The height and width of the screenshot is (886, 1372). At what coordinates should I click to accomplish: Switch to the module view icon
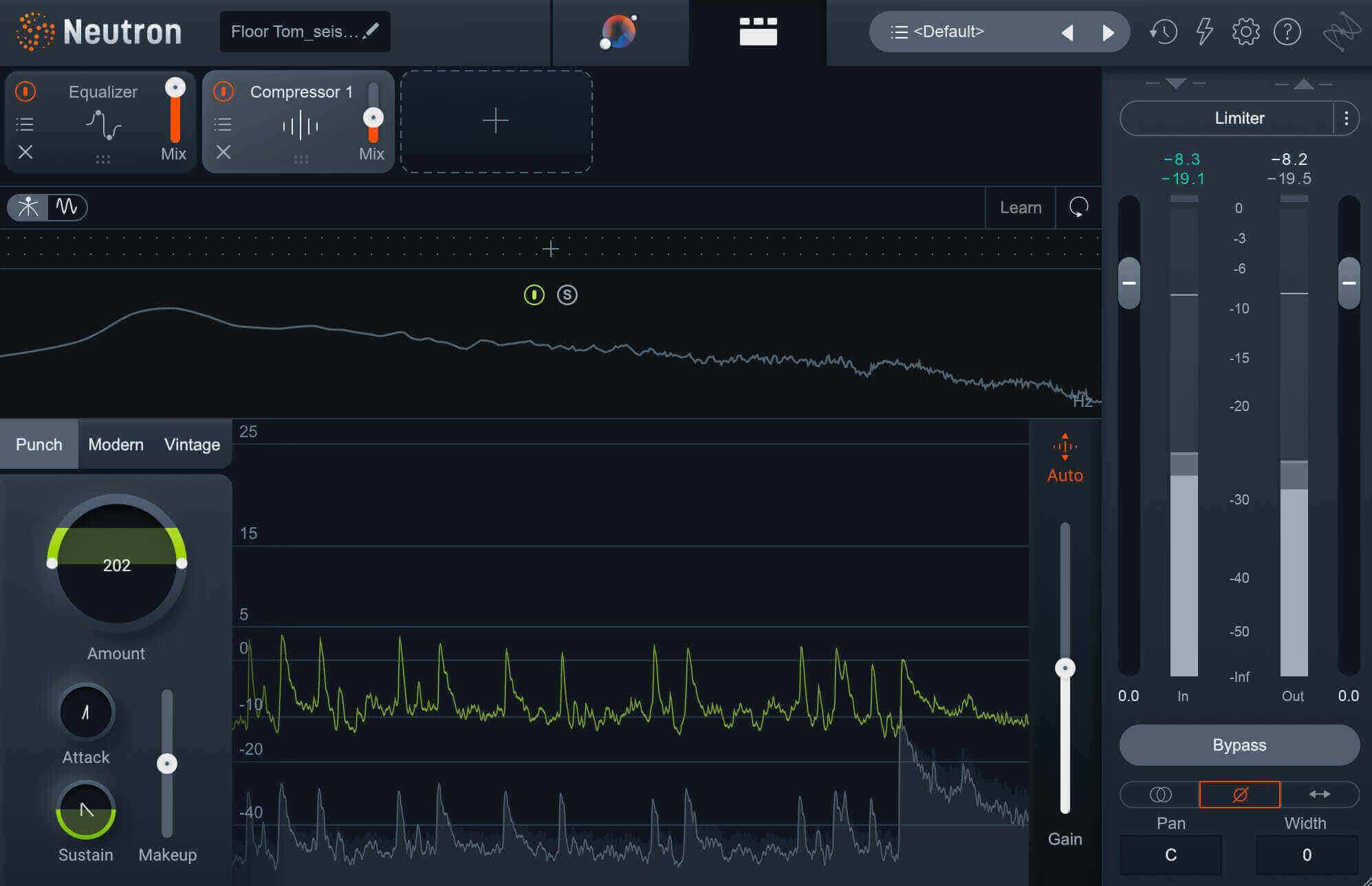[758, 32]
